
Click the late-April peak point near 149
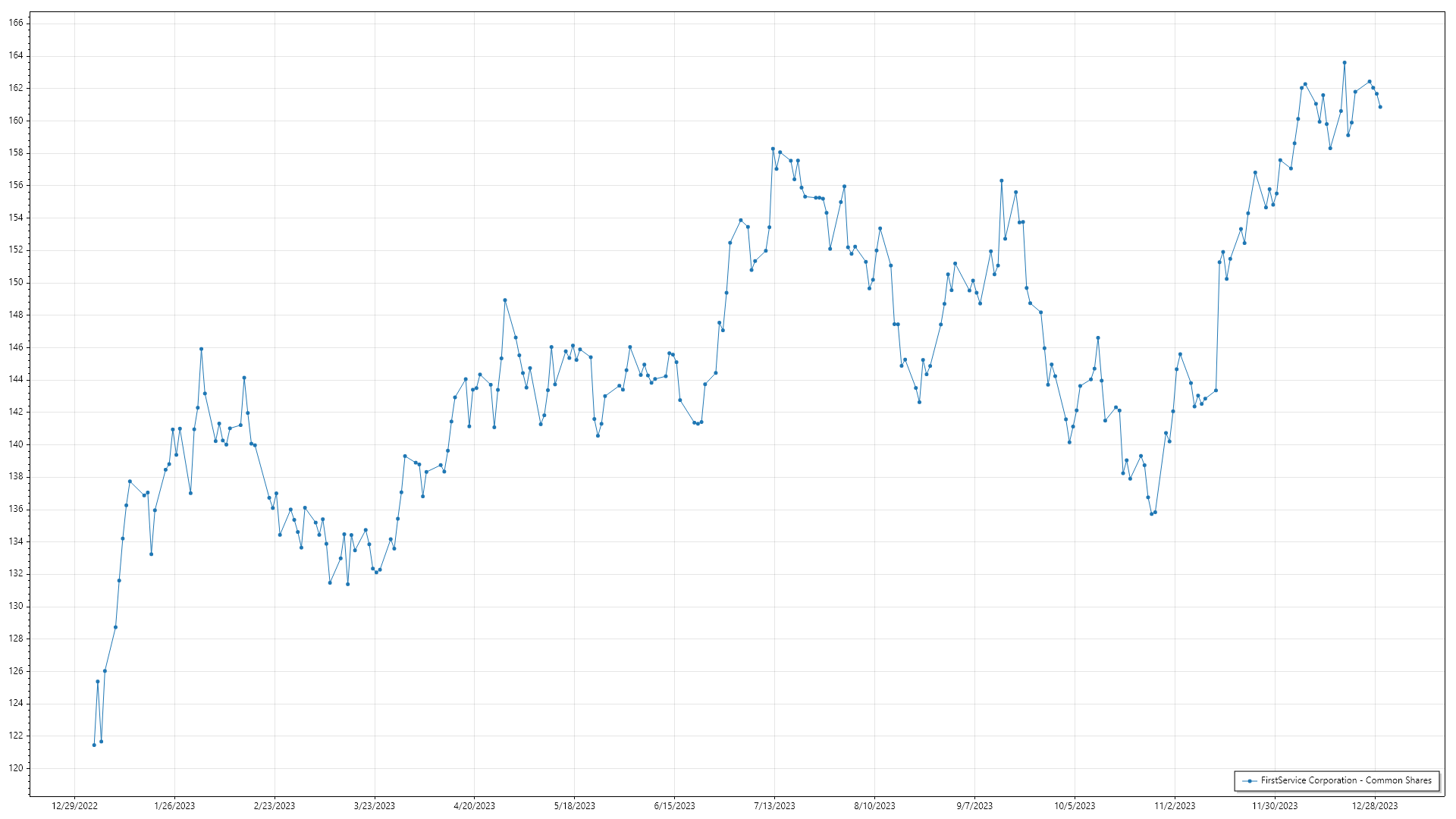click(505, 300)
